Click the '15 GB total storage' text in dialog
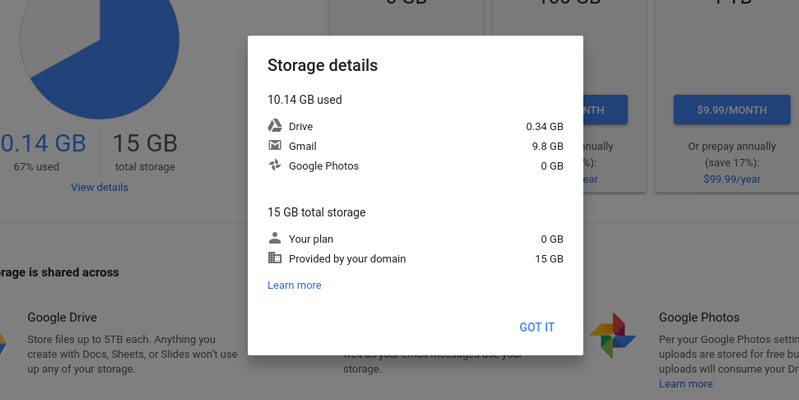 [316, 212]
